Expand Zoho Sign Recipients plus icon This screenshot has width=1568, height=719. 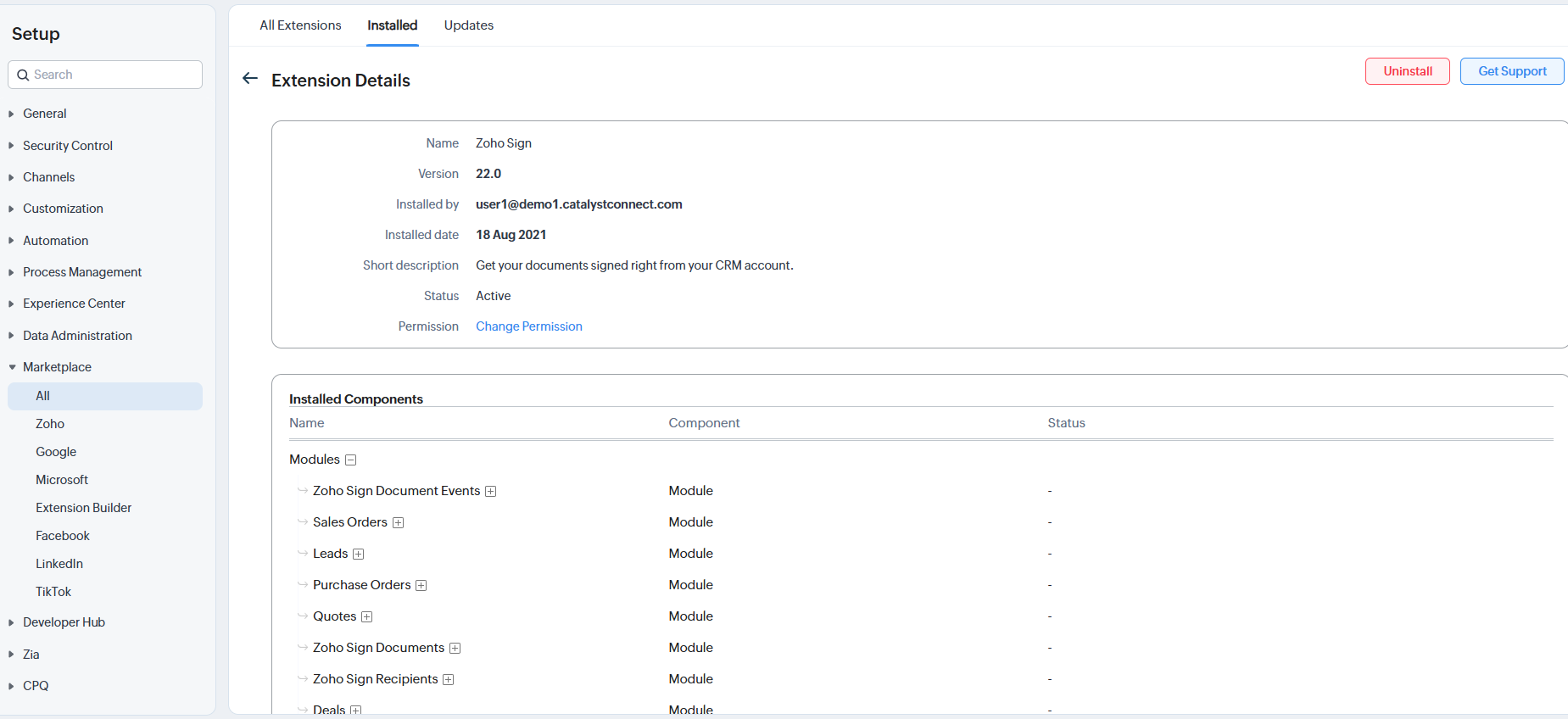[x=449, y=680]
